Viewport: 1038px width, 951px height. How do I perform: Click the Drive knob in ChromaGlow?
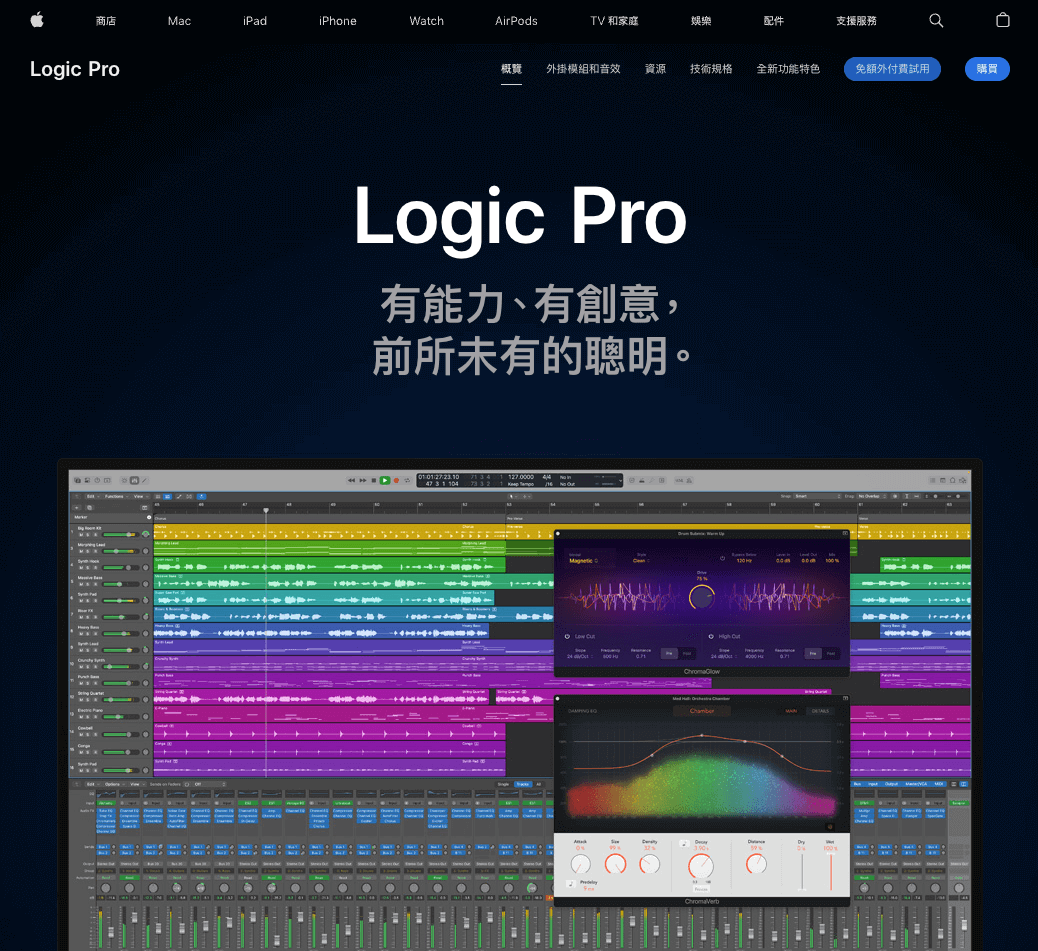[702, 597]
